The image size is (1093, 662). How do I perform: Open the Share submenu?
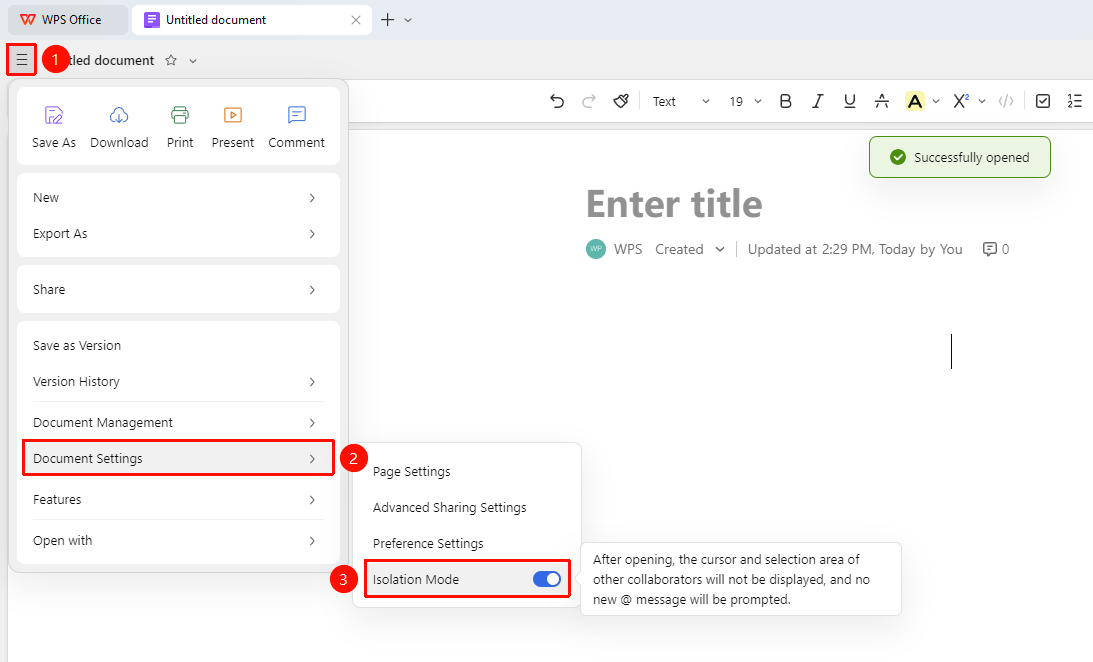(178, 290)
